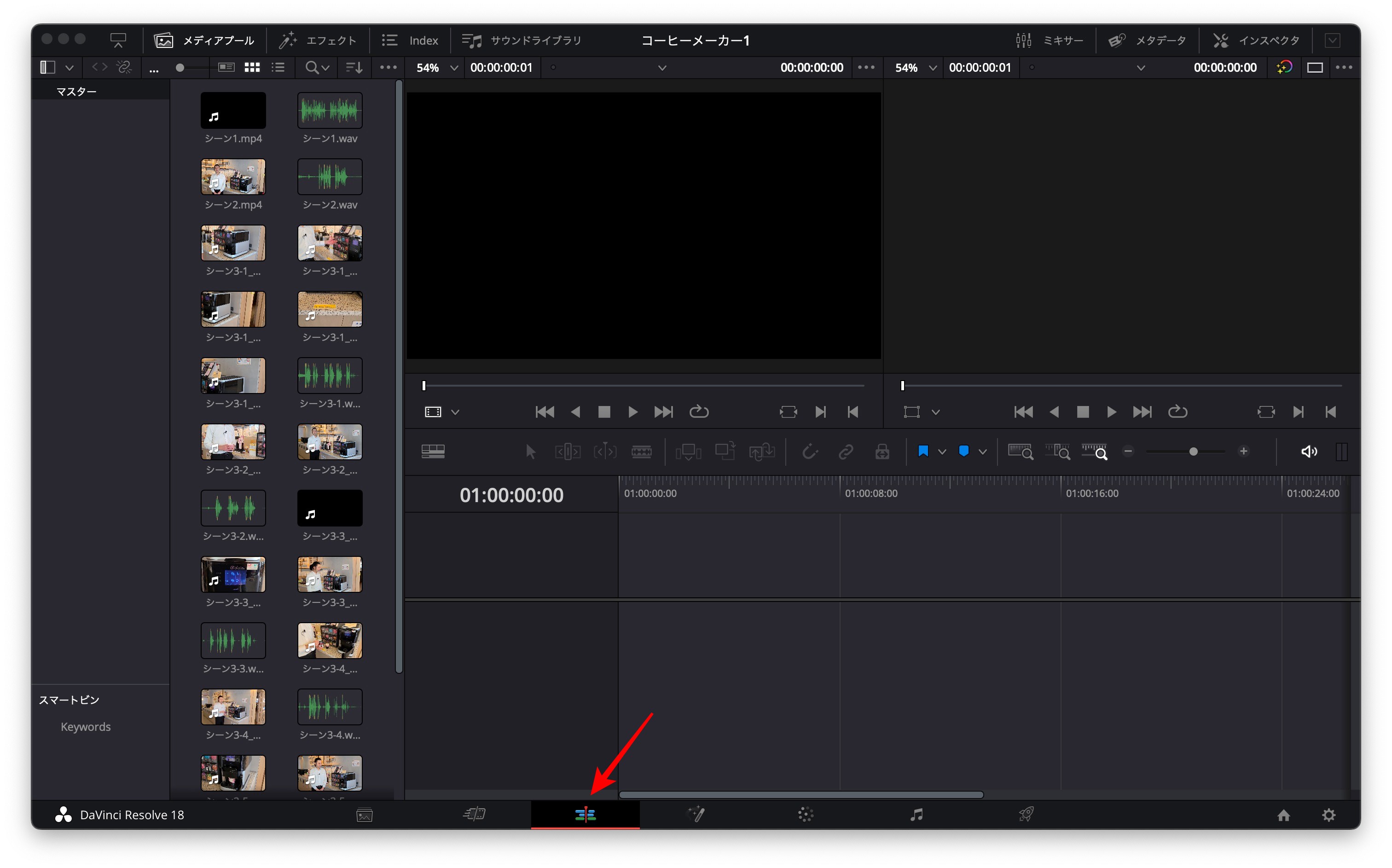The height and width of the screenshot is (868, 1392).
Task: Open the Fusion page icon
Action: (x=696, y=815)
